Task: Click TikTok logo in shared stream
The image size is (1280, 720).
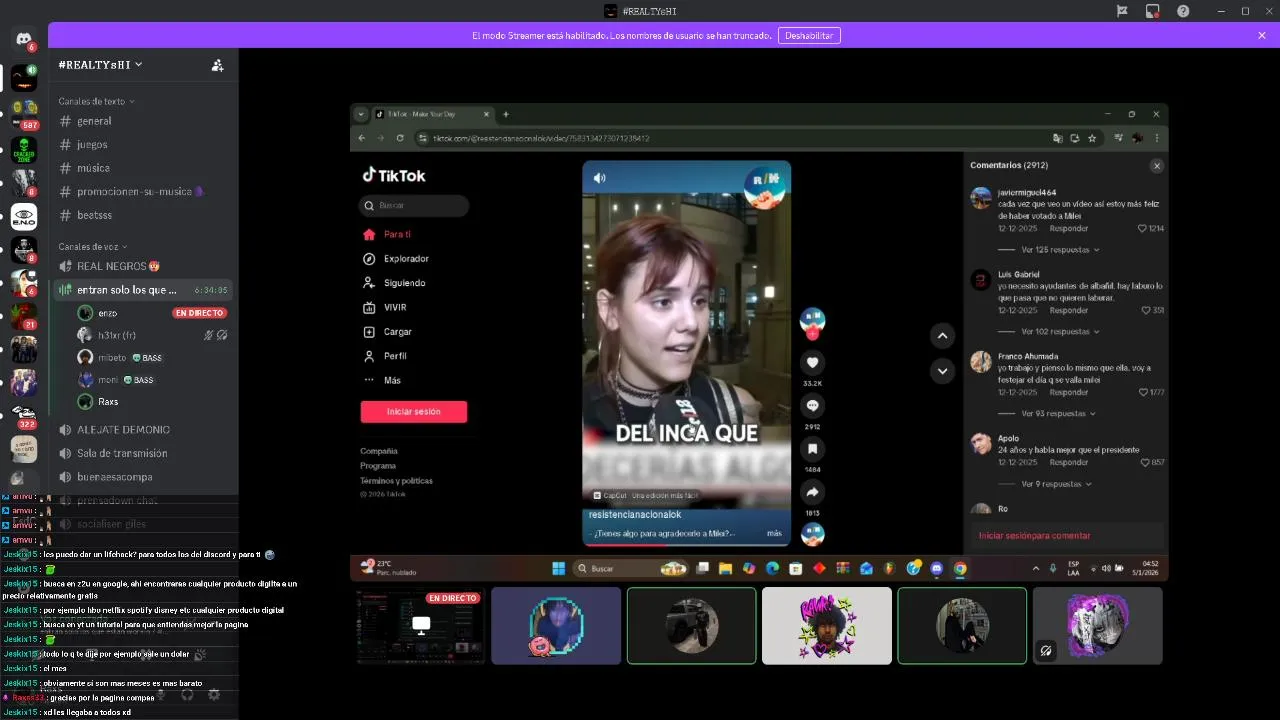Action: coord(394,175)
